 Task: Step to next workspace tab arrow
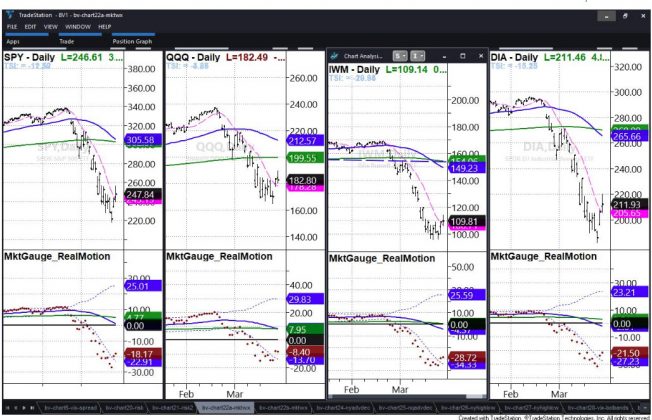click(24, 408)
